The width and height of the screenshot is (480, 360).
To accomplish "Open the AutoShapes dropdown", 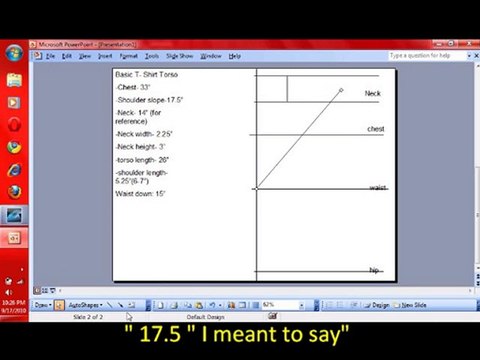I will [x=85, y=305].
